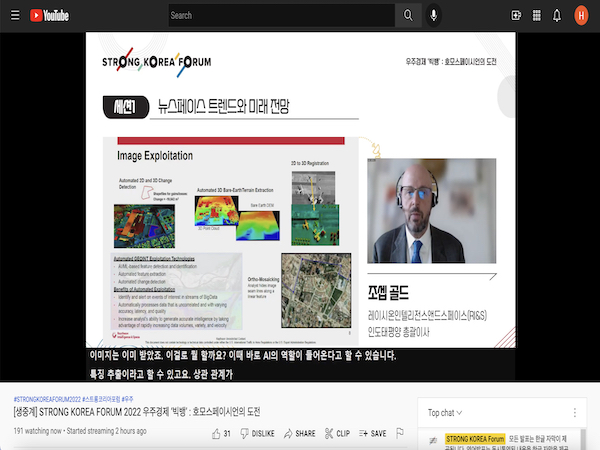
Task: Click the magnifier search button
Action: pos(408,15)
